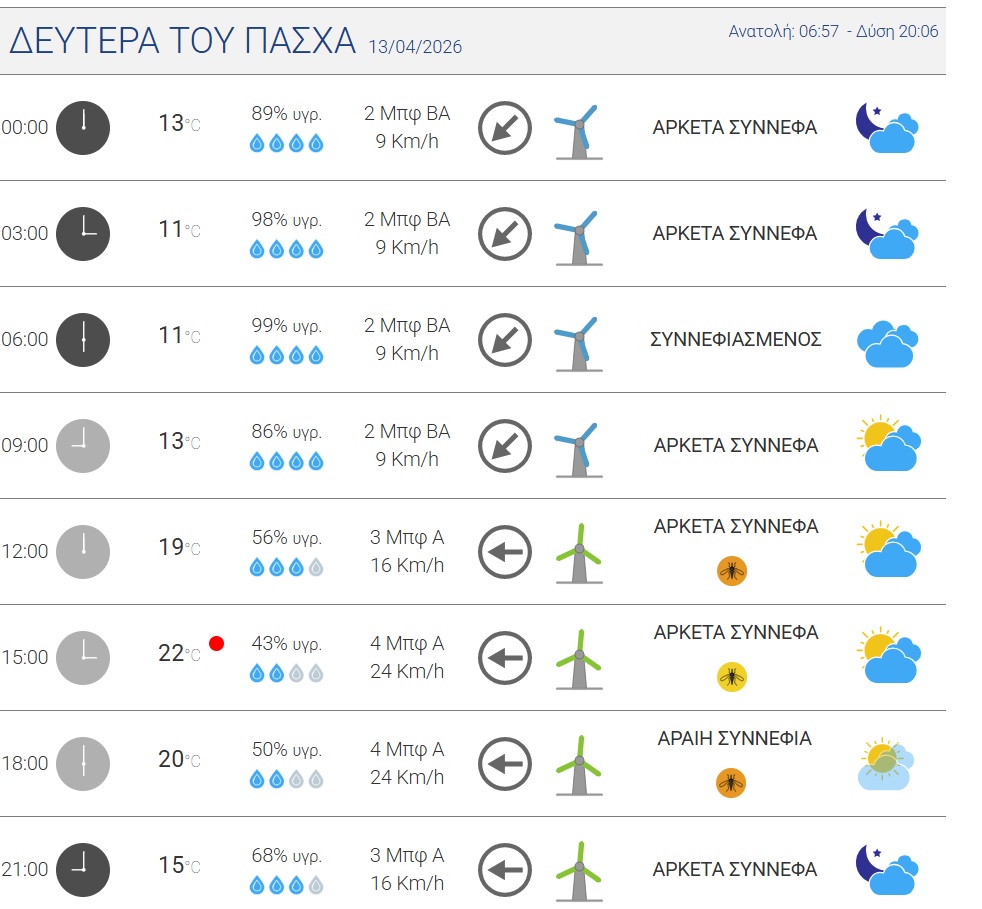Image resolution: width=982 pixels, height=909 pixels.
Task: Click the moon and cloud icon at 21:00
Action: point(887,870)
